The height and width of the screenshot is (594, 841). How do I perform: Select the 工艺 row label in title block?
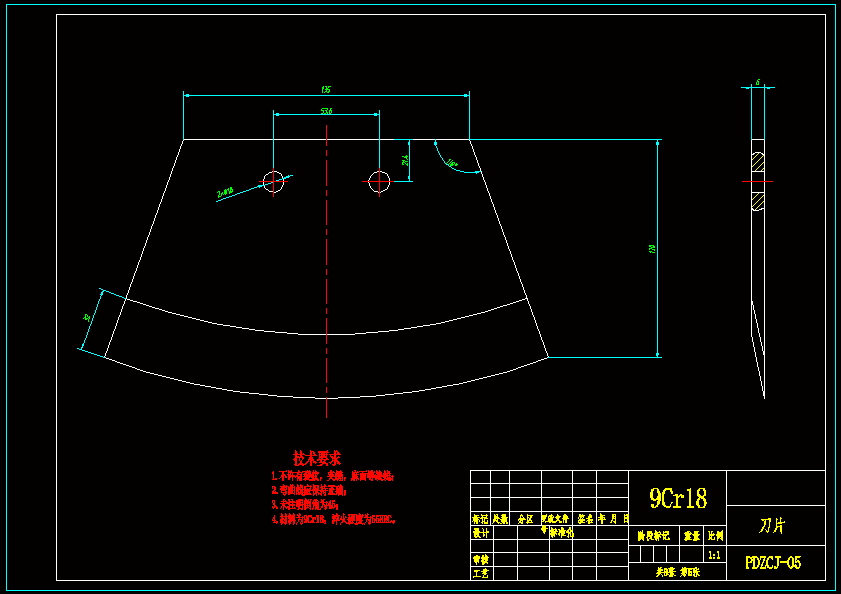pyautogui.click(x=481, y=573)
